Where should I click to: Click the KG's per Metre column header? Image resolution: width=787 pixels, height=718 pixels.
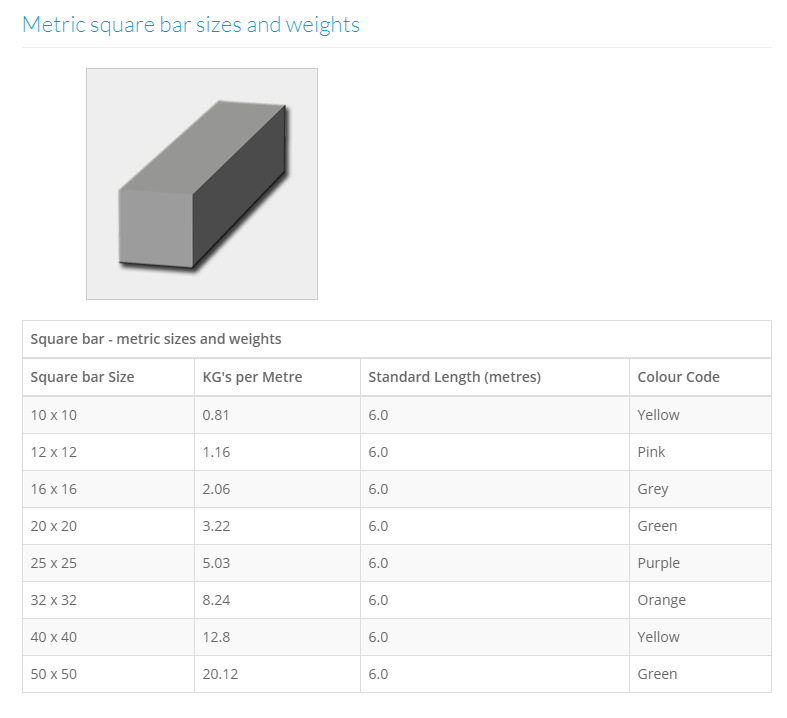(x=252, y=377)
